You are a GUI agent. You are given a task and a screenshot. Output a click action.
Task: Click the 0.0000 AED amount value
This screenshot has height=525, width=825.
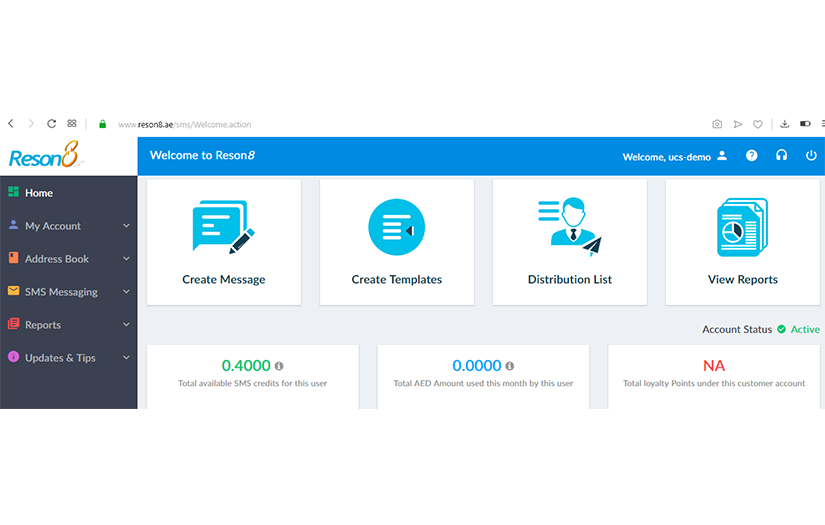click(x=477, y=366)
